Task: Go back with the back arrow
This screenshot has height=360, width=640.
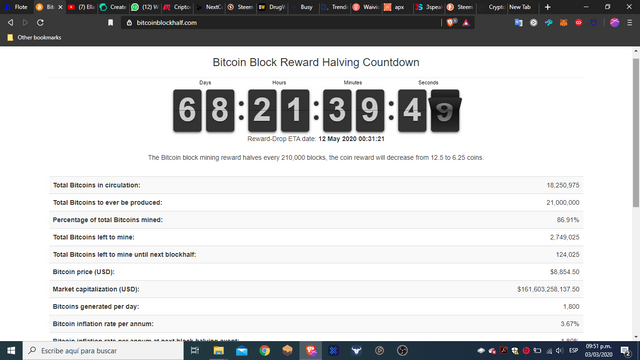Action: (11, 22)
